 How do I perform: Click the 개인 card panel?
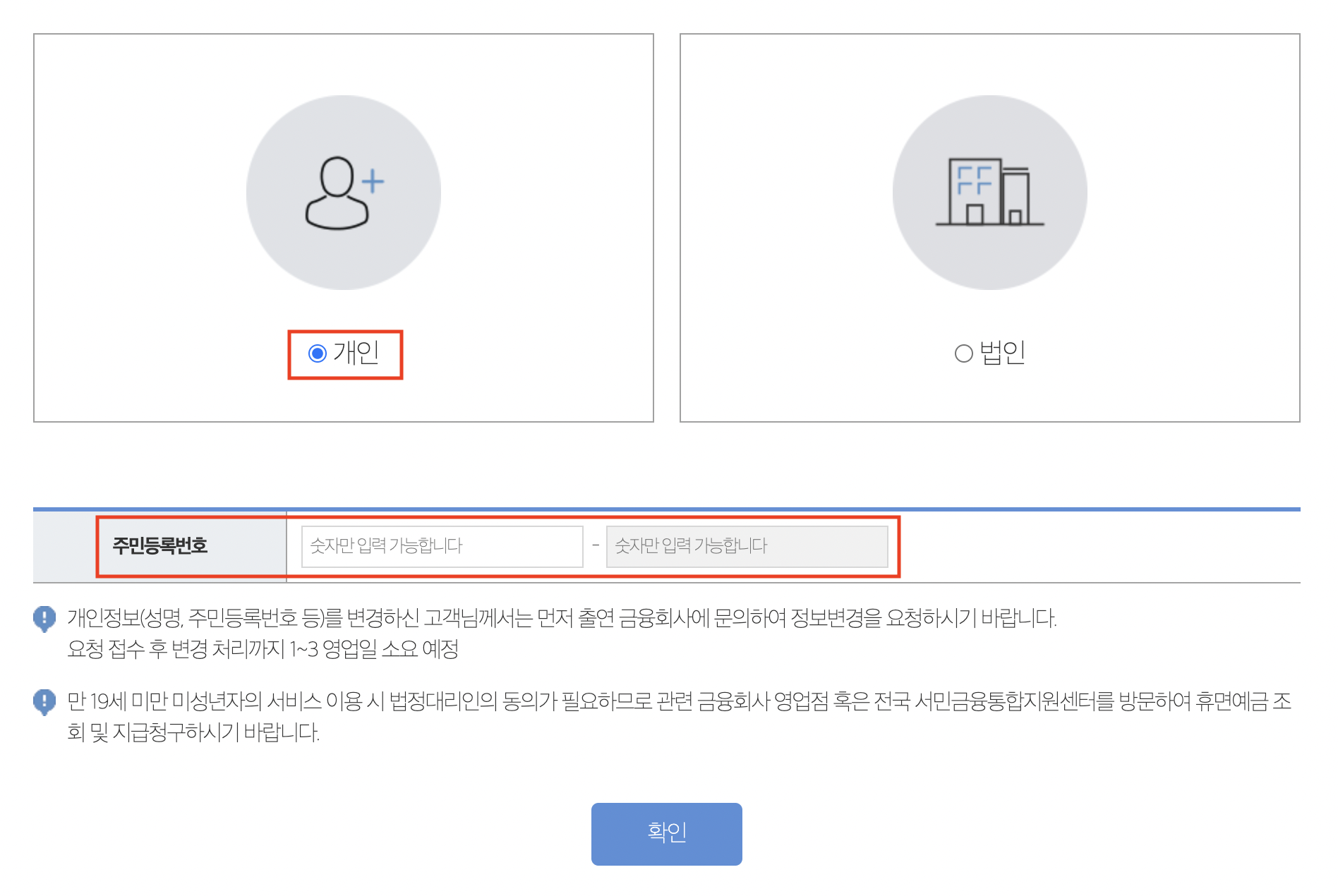point(344,226)
